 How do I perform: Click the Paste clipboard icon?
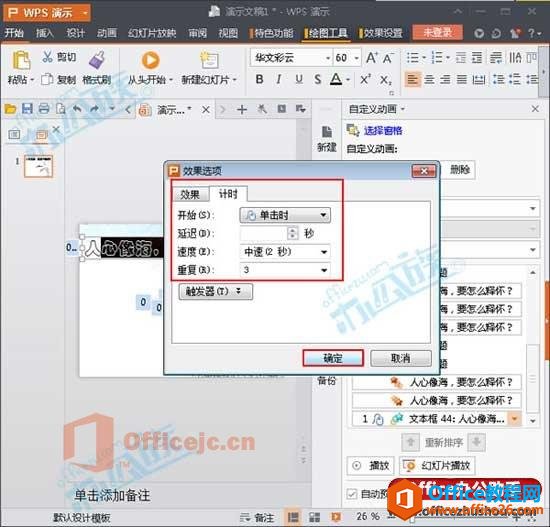[21, 60]
